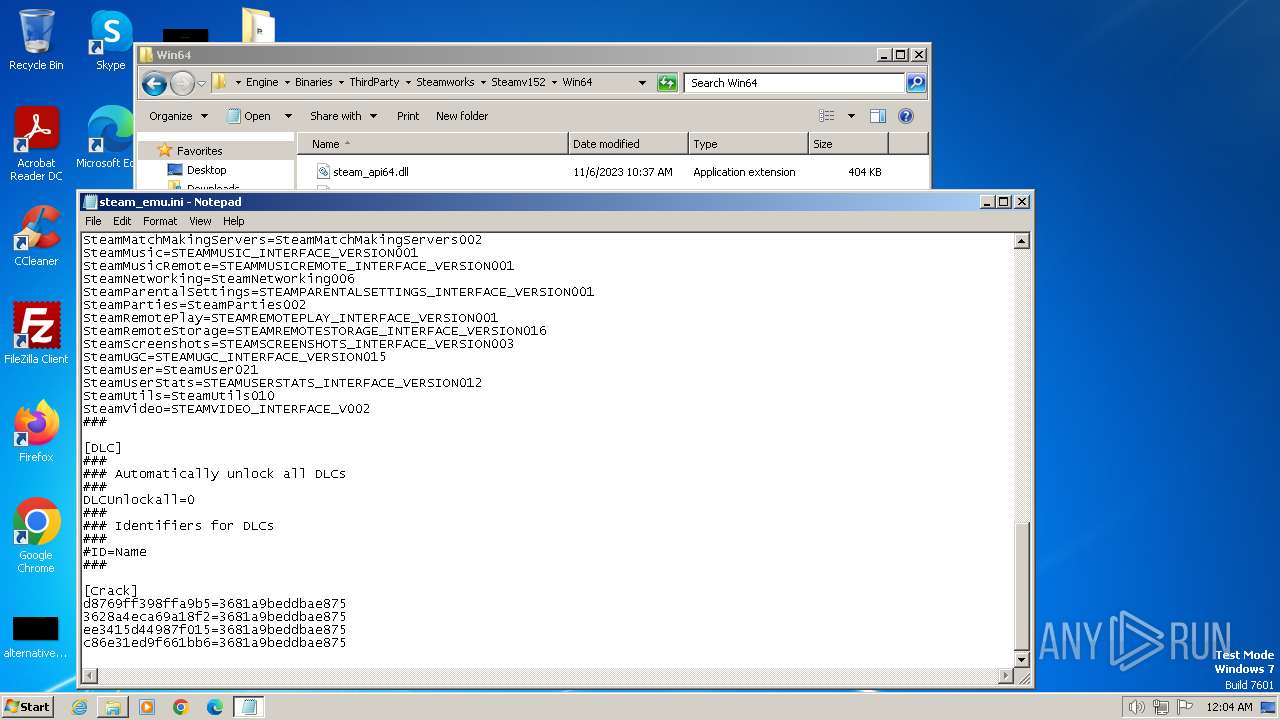This screenshot has height=720, width=1280.
Task: Open network tray icon
Action: [x=1161, y=707]
